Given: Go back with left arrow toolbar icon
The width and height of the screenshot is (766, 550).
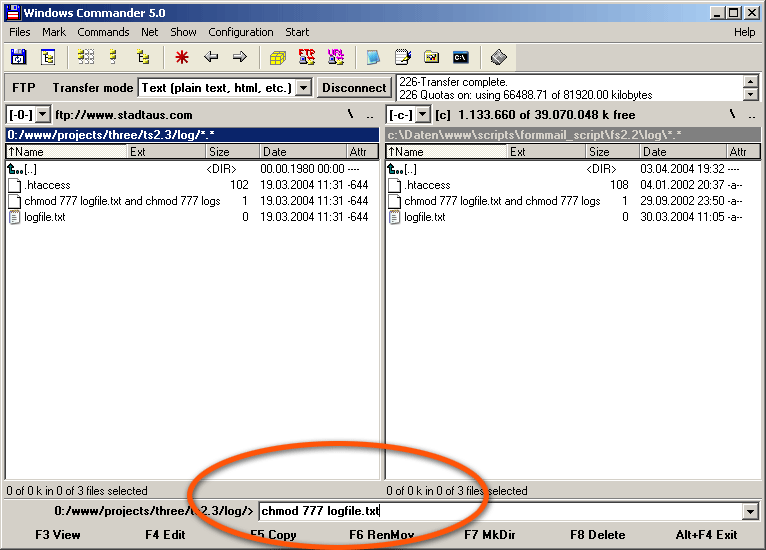Looking at the screenshot, I should (211, 57).
